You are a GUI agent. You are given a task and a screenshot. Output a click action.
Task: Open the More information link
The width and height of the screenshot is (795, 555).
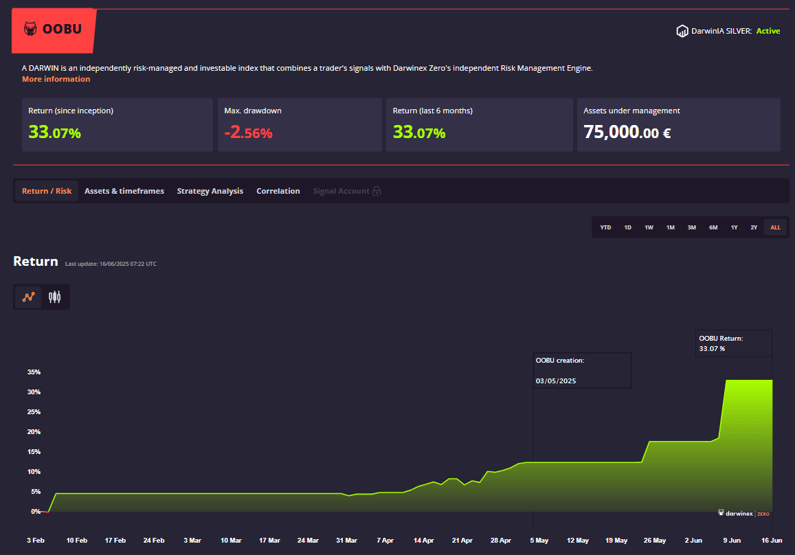click(x=56, y=79)
